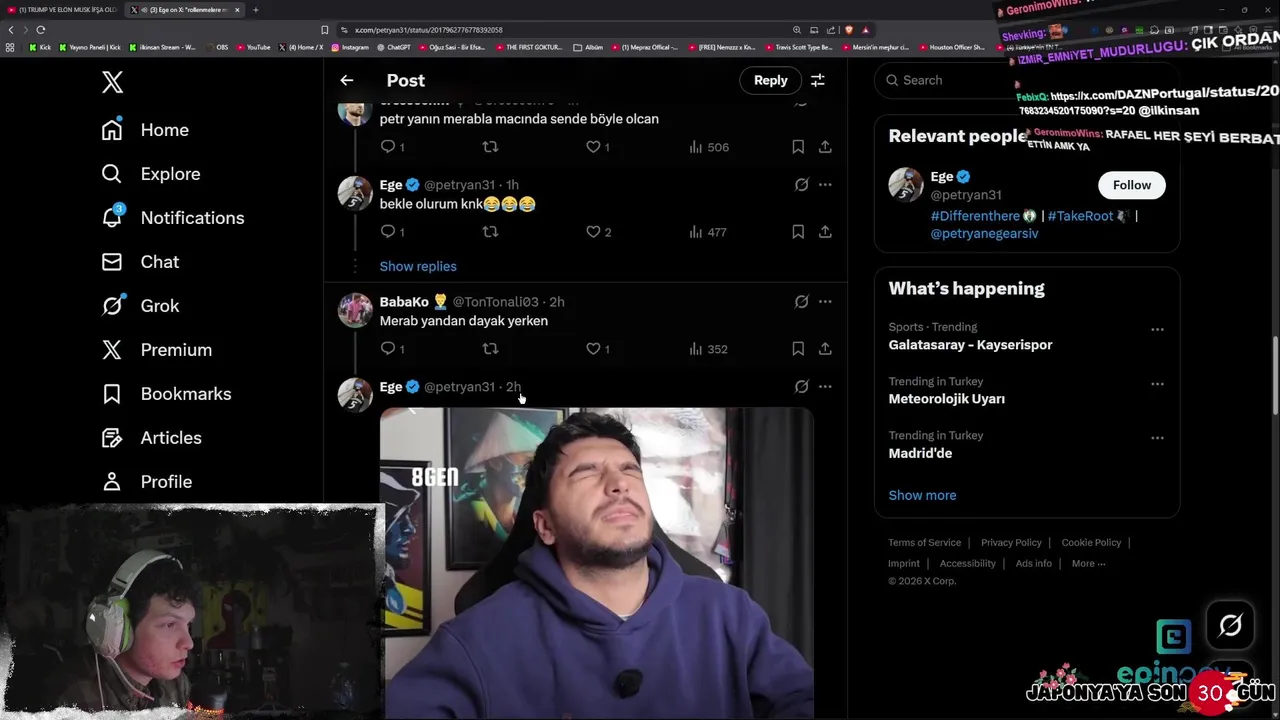
Task: Open Ege's image post in purple hoodie
Action: tap(596, 562)
